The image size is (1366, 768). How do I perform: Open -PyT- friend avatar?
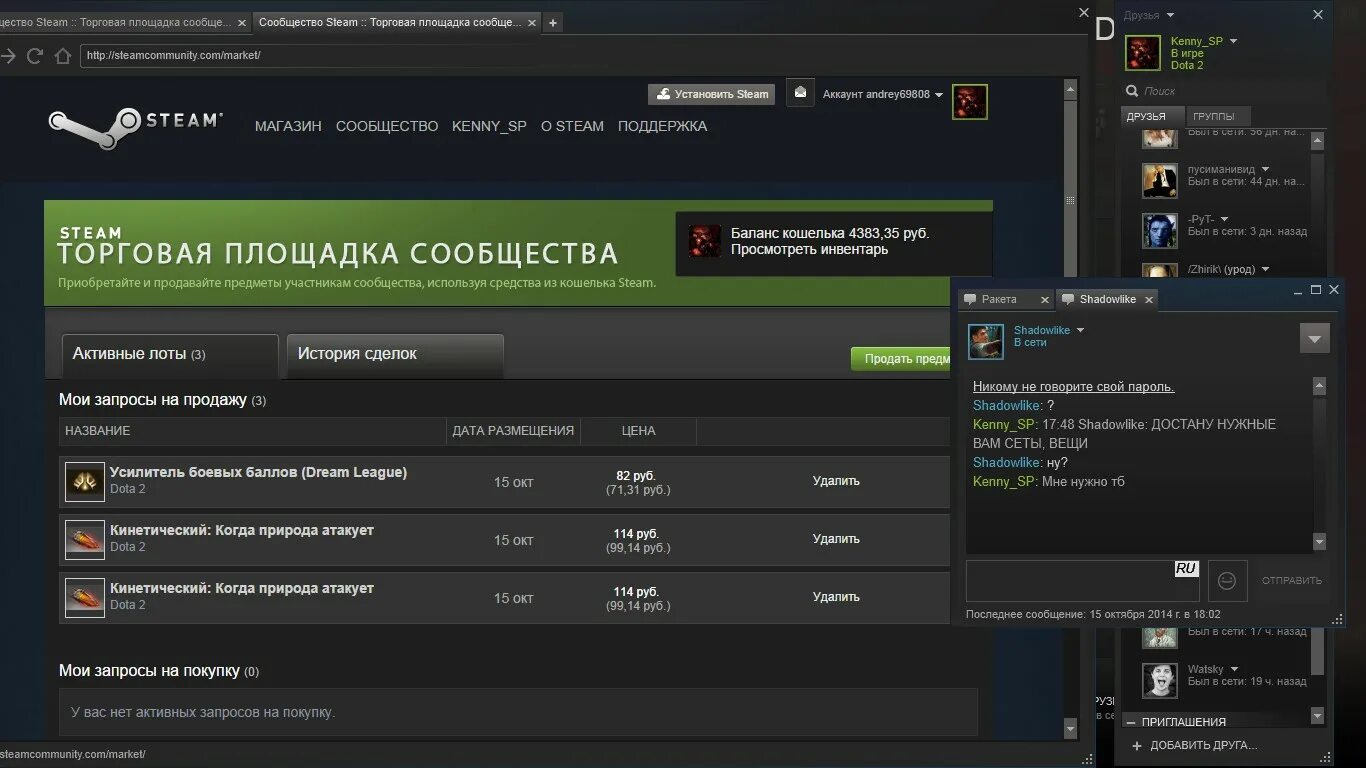pos(1160,231)
